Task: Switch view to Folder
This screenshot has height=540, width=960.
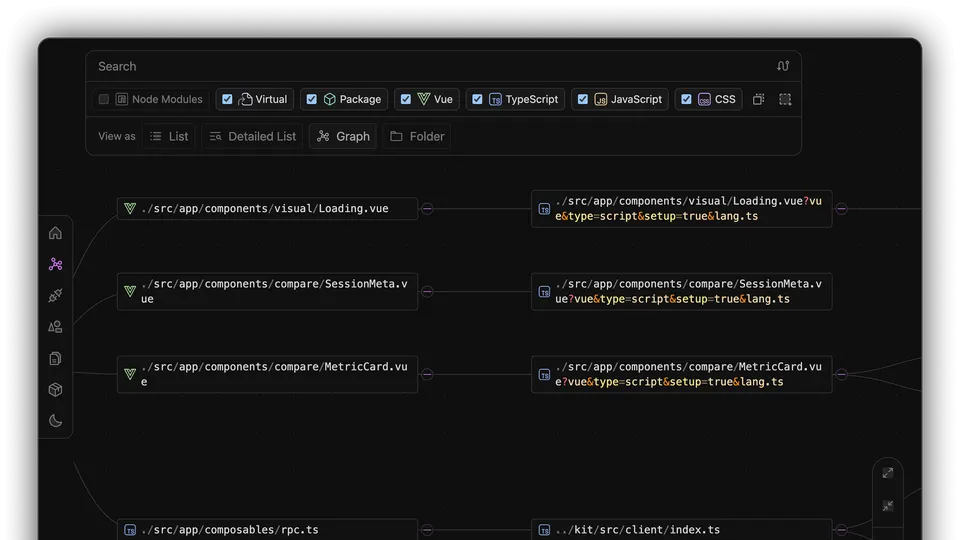Action: coord(417,137)
